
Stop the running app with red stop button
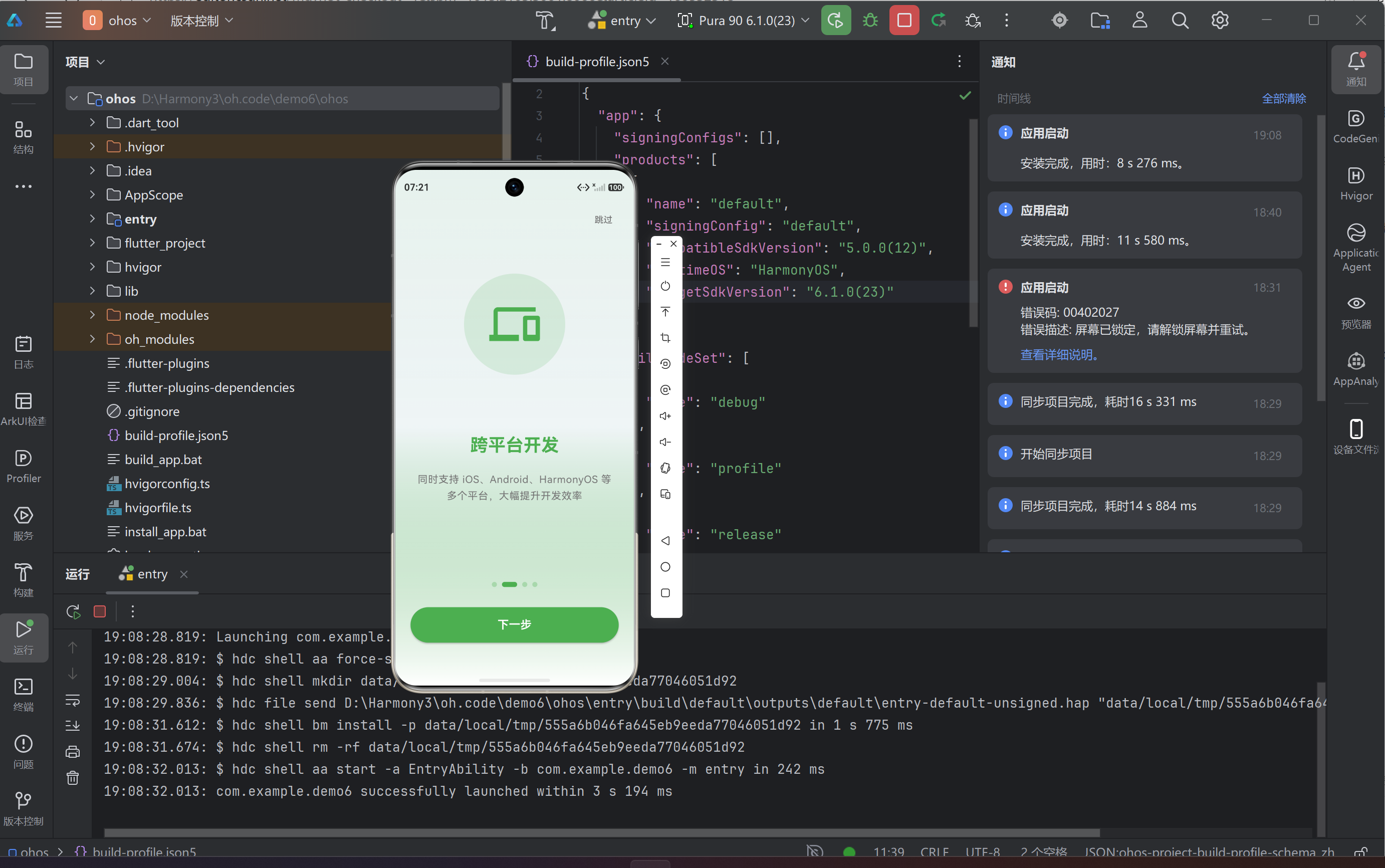pos(904,21)
